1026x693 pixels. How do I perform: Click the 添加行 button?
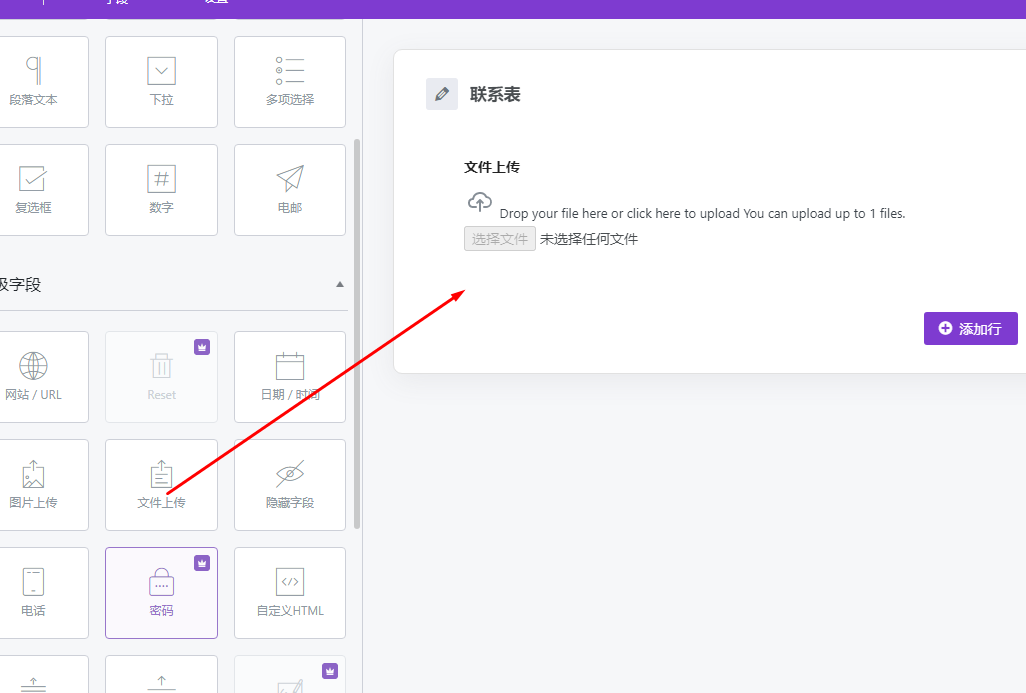(x=970, y=329)
